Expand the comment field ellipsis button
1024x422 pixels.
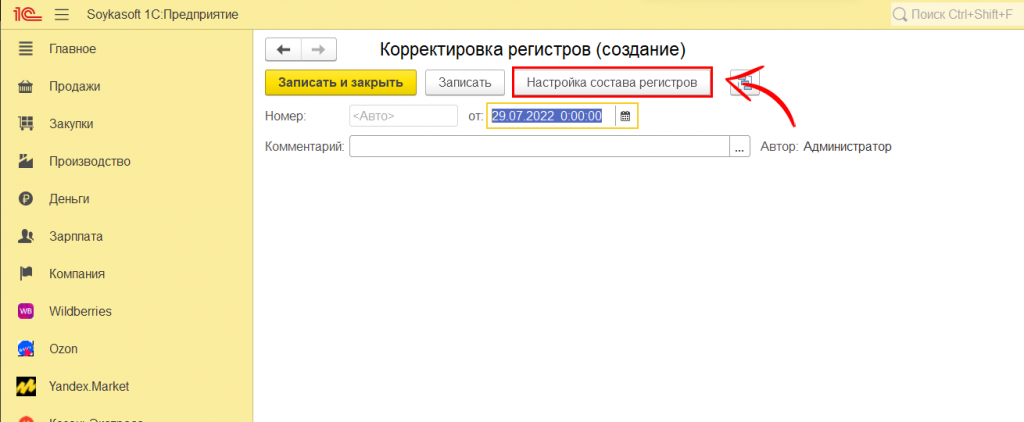point(741,147)
